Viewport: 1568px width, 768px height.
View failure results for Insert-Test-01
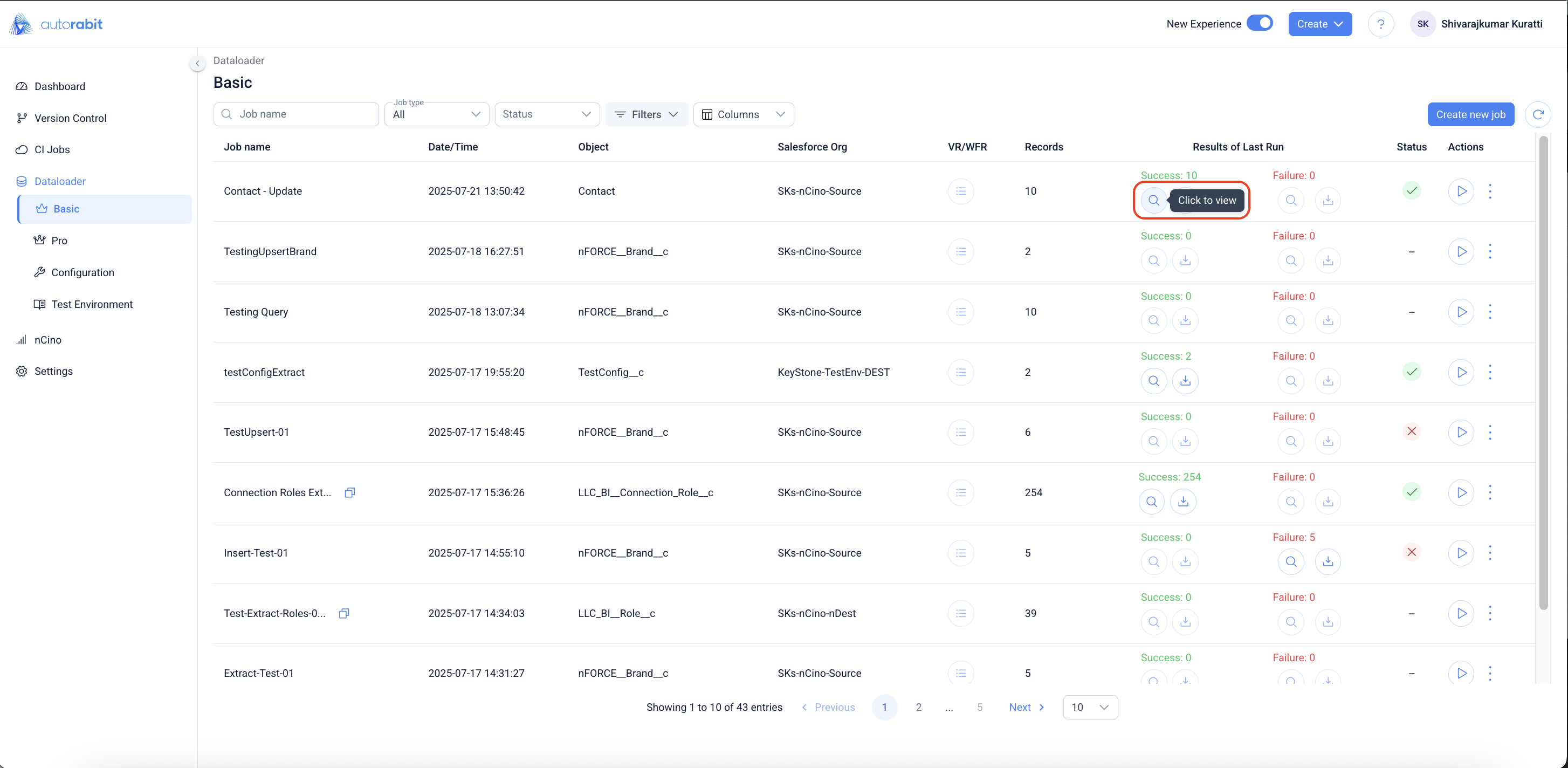click(1290, 561)
